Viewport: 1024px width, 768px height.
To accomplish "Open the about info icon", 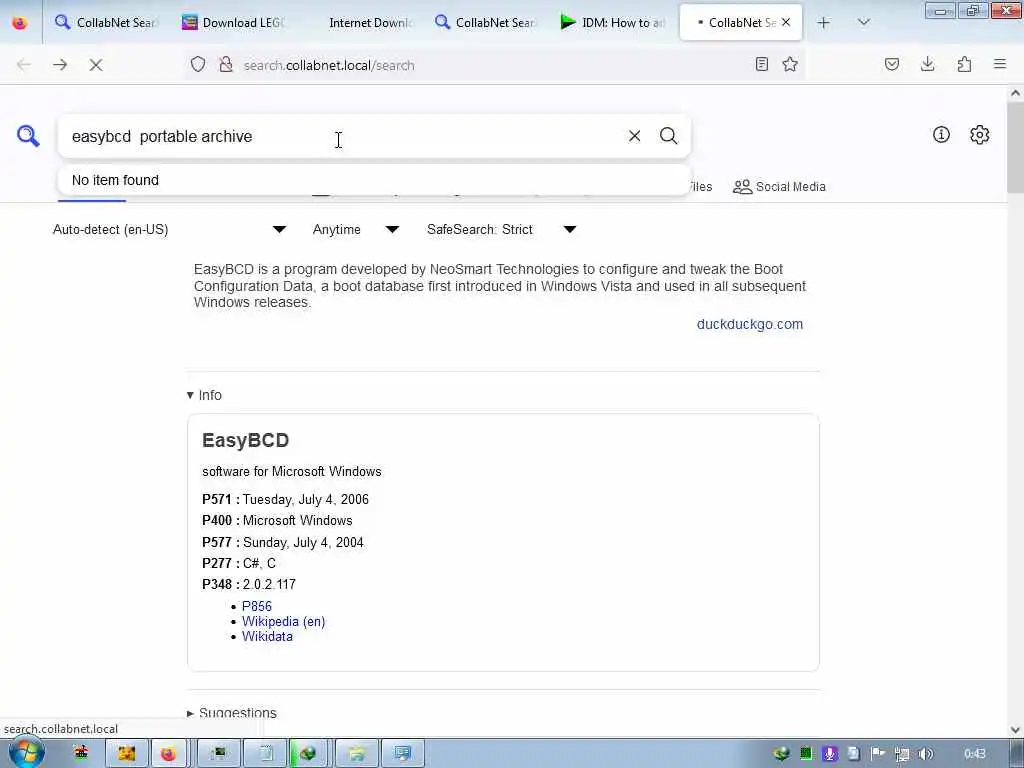I will (x=941, y=135).
